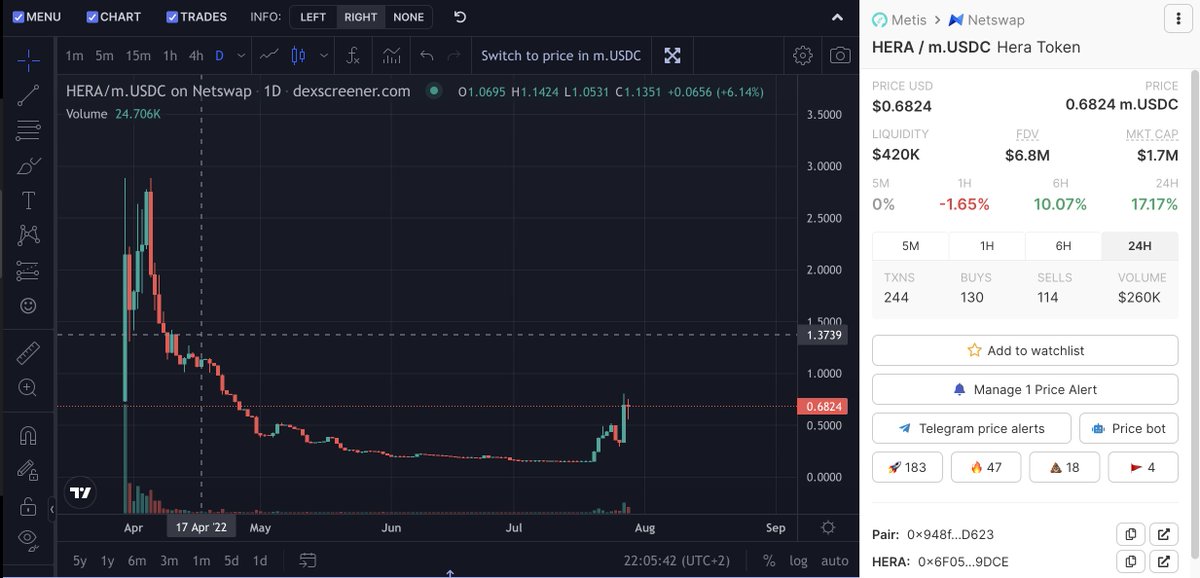Viewport: 1200px width, 578px height.
Task: Copy the Pair address
Action: coord(1130,534)
